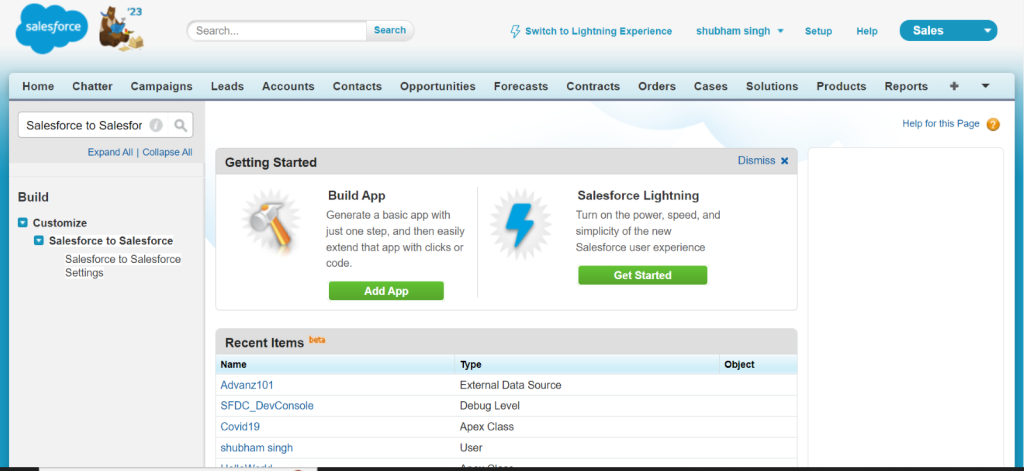Click the info icon in quick find box

tap(156, 126)
